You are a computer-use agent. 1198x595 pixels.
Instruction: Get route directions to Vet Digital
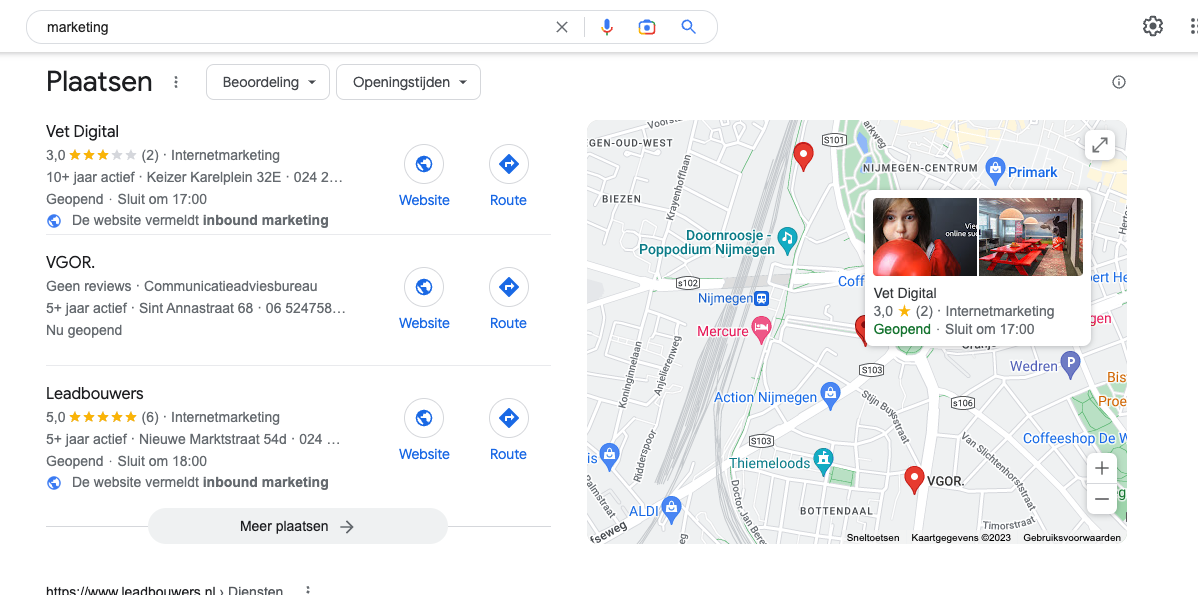[x=508, y=164]
